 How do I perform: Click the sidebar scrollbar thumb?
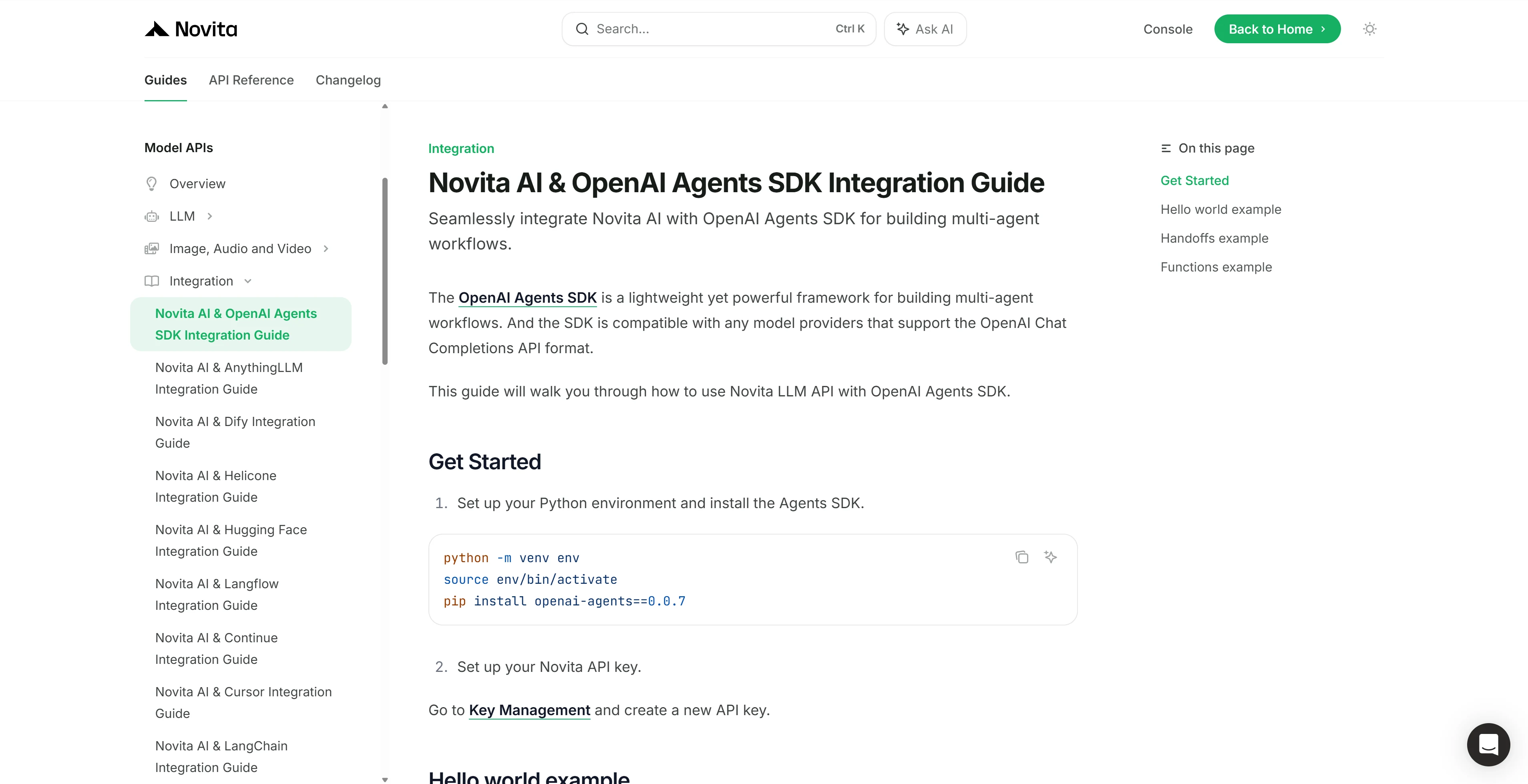pos(385,271)
